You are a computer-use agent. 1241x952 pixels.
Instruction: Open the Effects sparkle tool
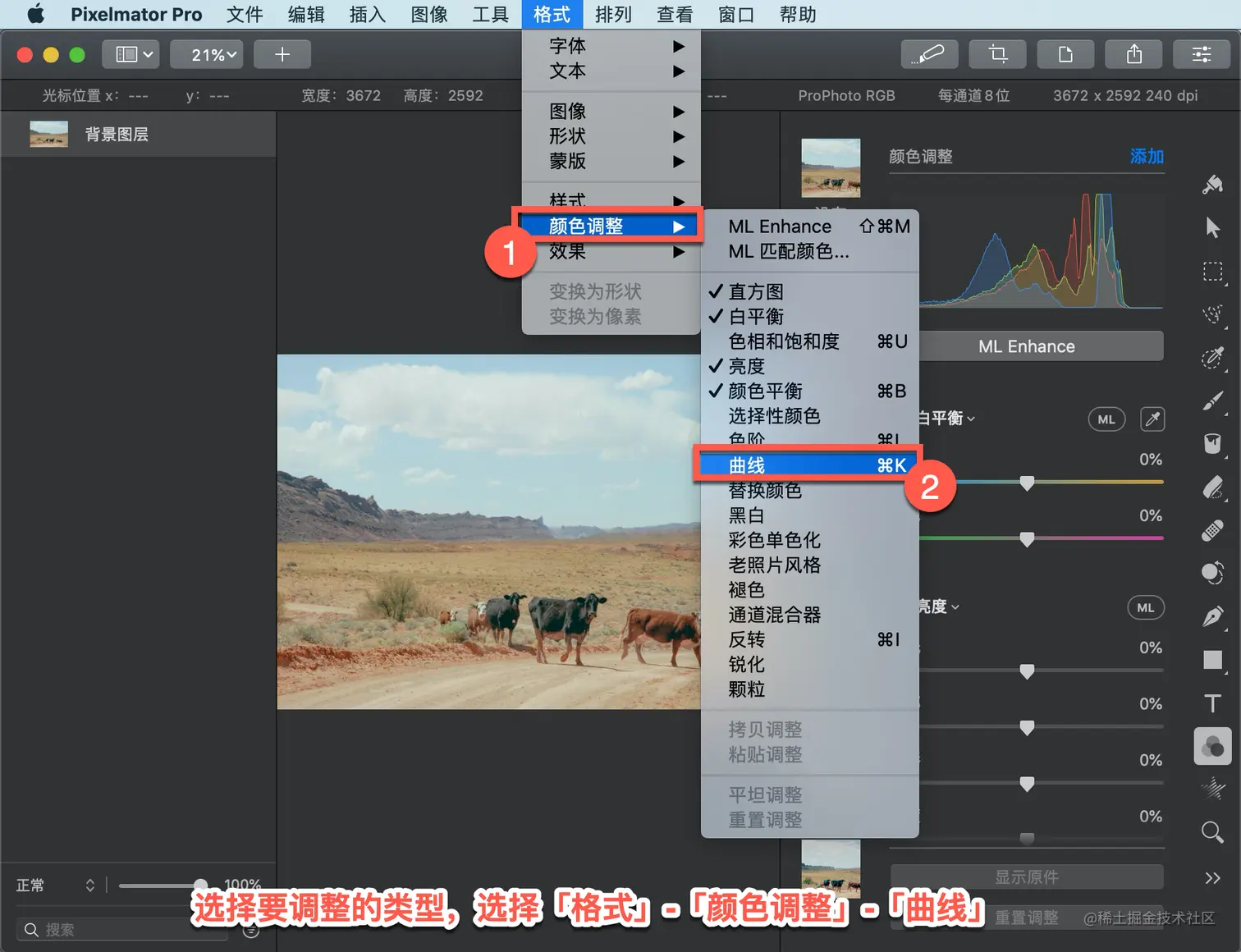click(1212, 789)
